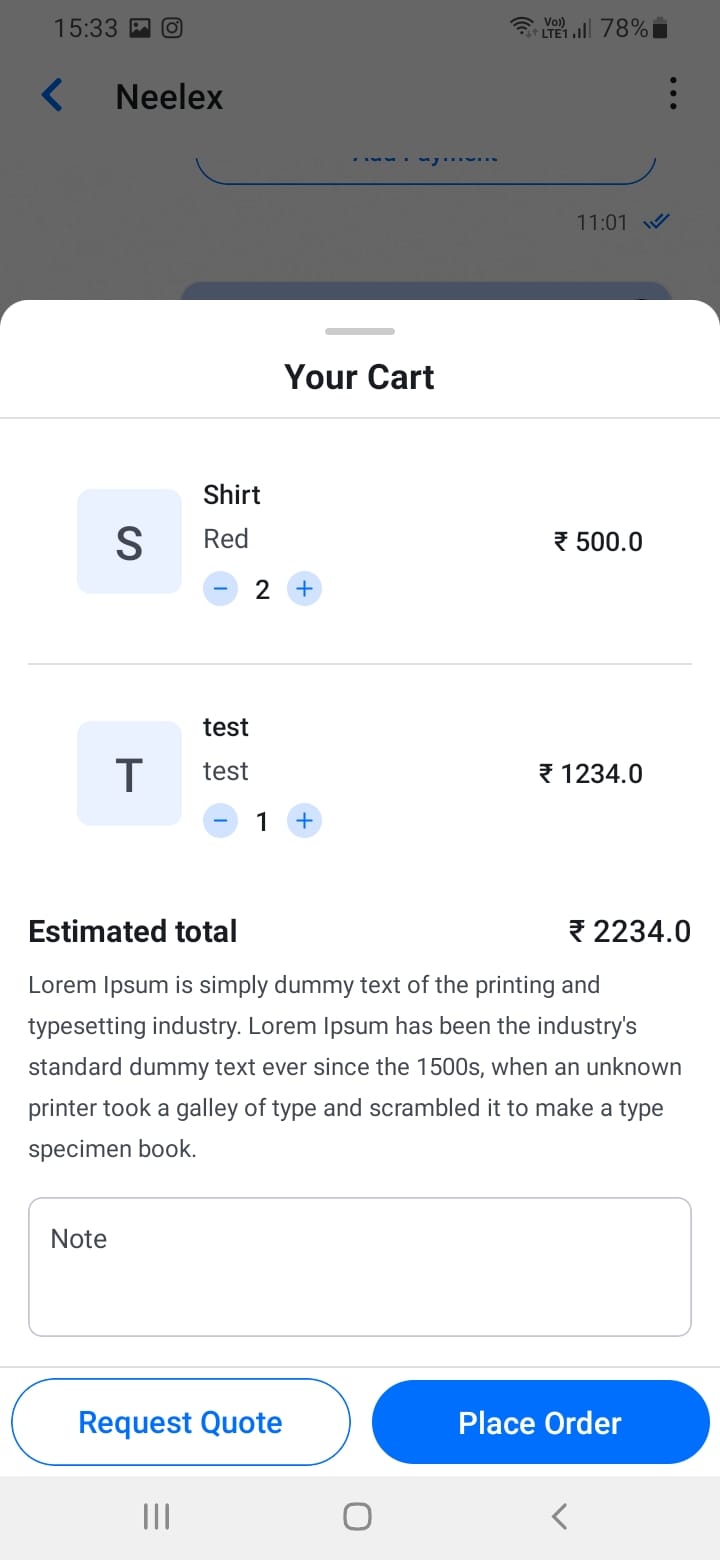720x1560 pixels.
Task: Tap the Estimated total amount ₹ 2234.0
Action: (x=629, y=931)
